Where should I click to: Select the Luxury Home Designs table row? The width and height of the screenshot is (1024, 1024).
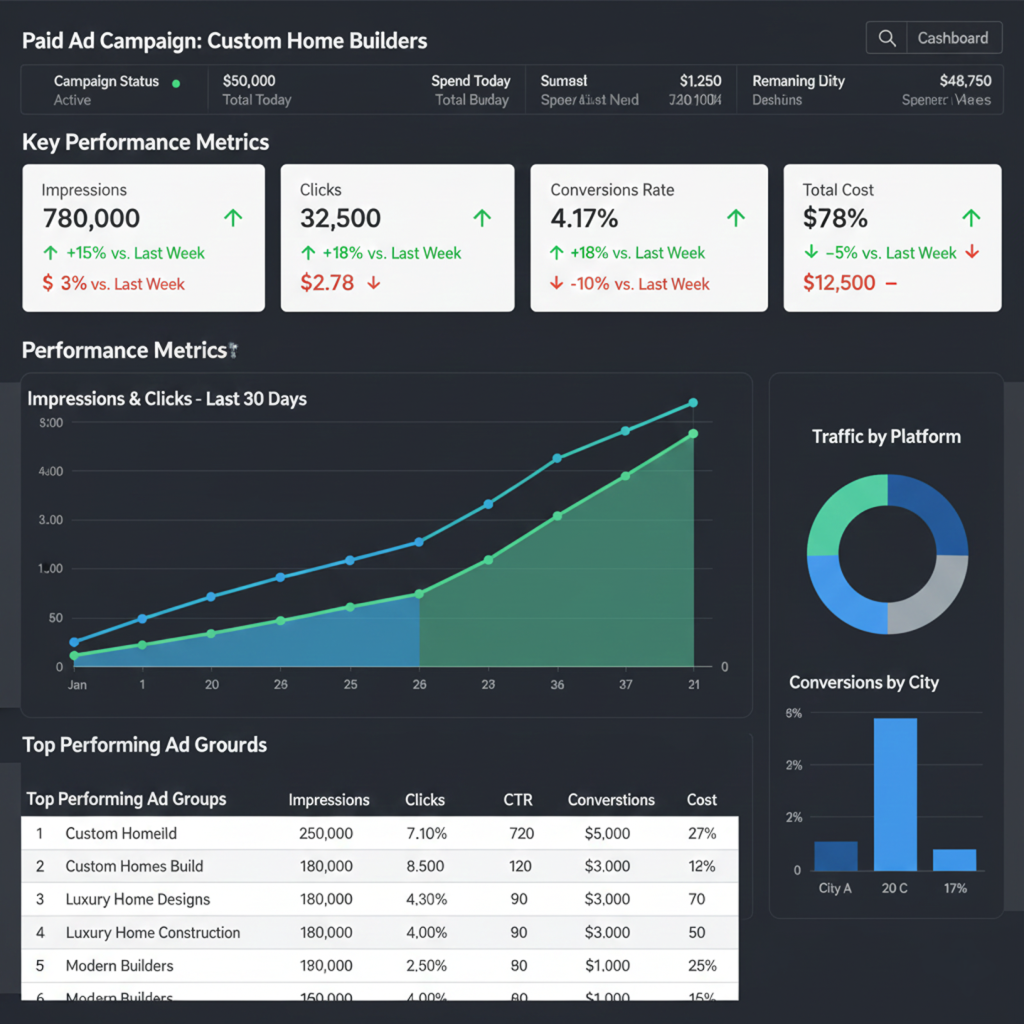point(380,899)
